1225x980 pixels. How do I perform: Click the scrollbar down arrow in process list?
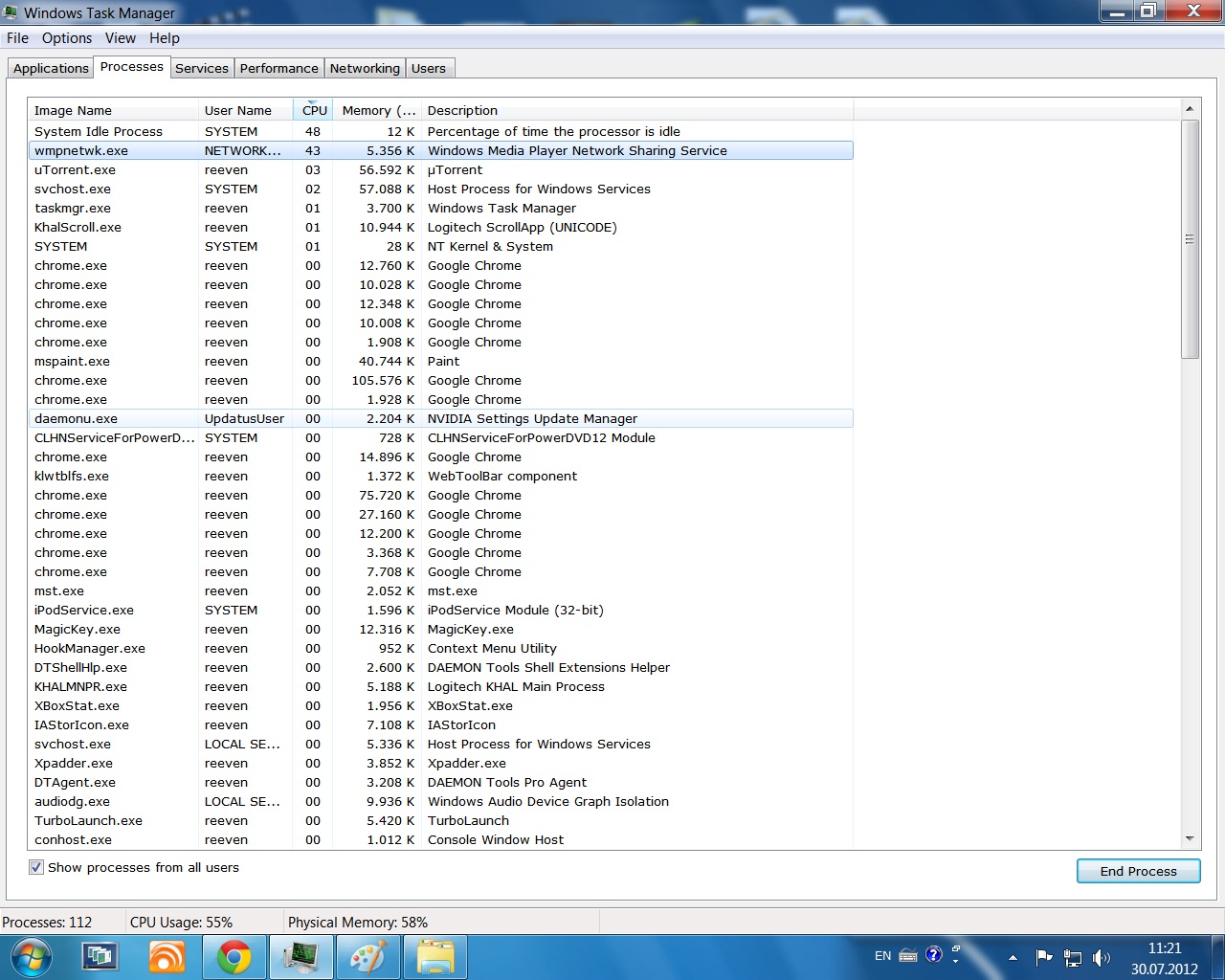1190,838
